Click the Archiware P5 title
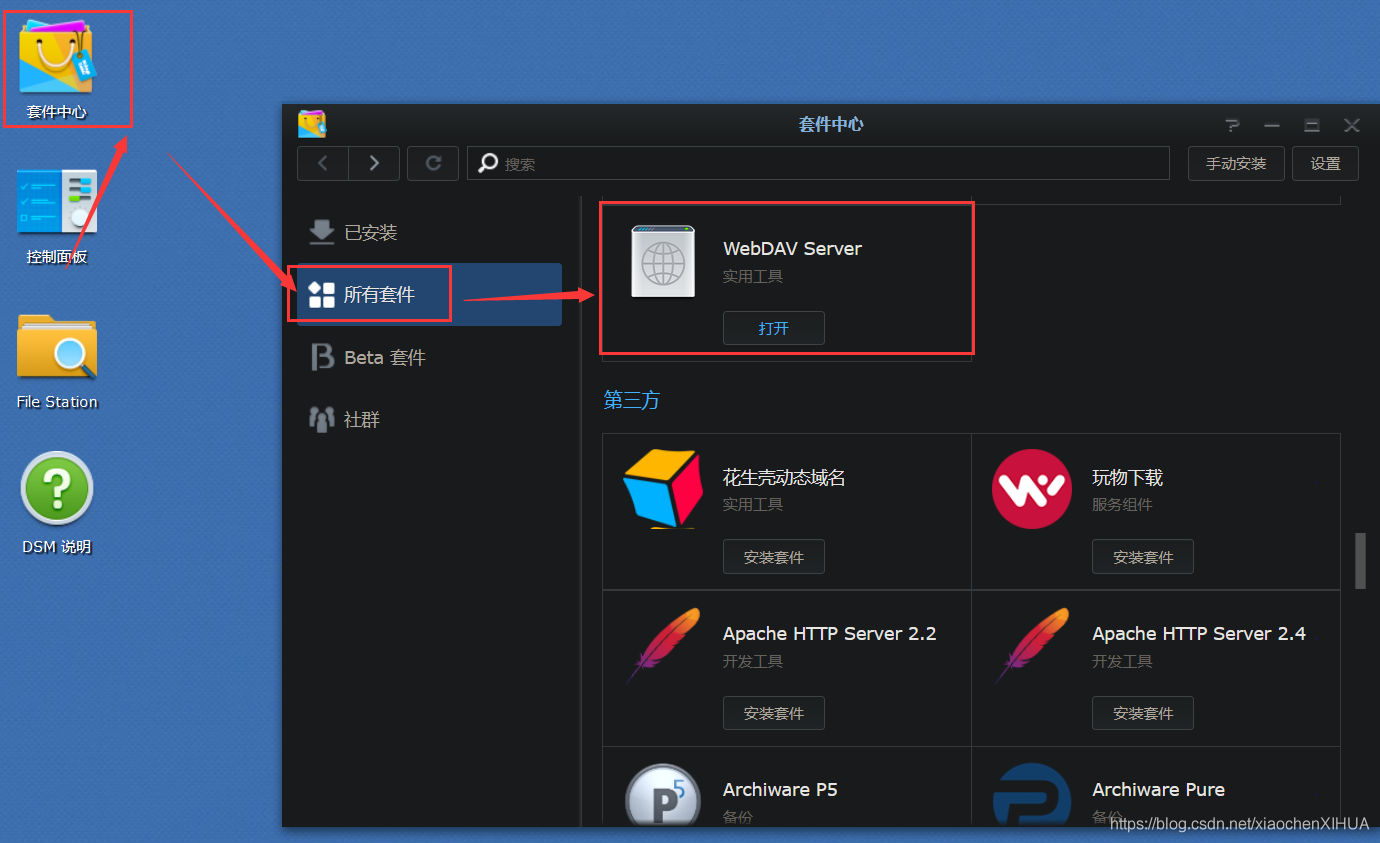 click(x=780, y=789)
